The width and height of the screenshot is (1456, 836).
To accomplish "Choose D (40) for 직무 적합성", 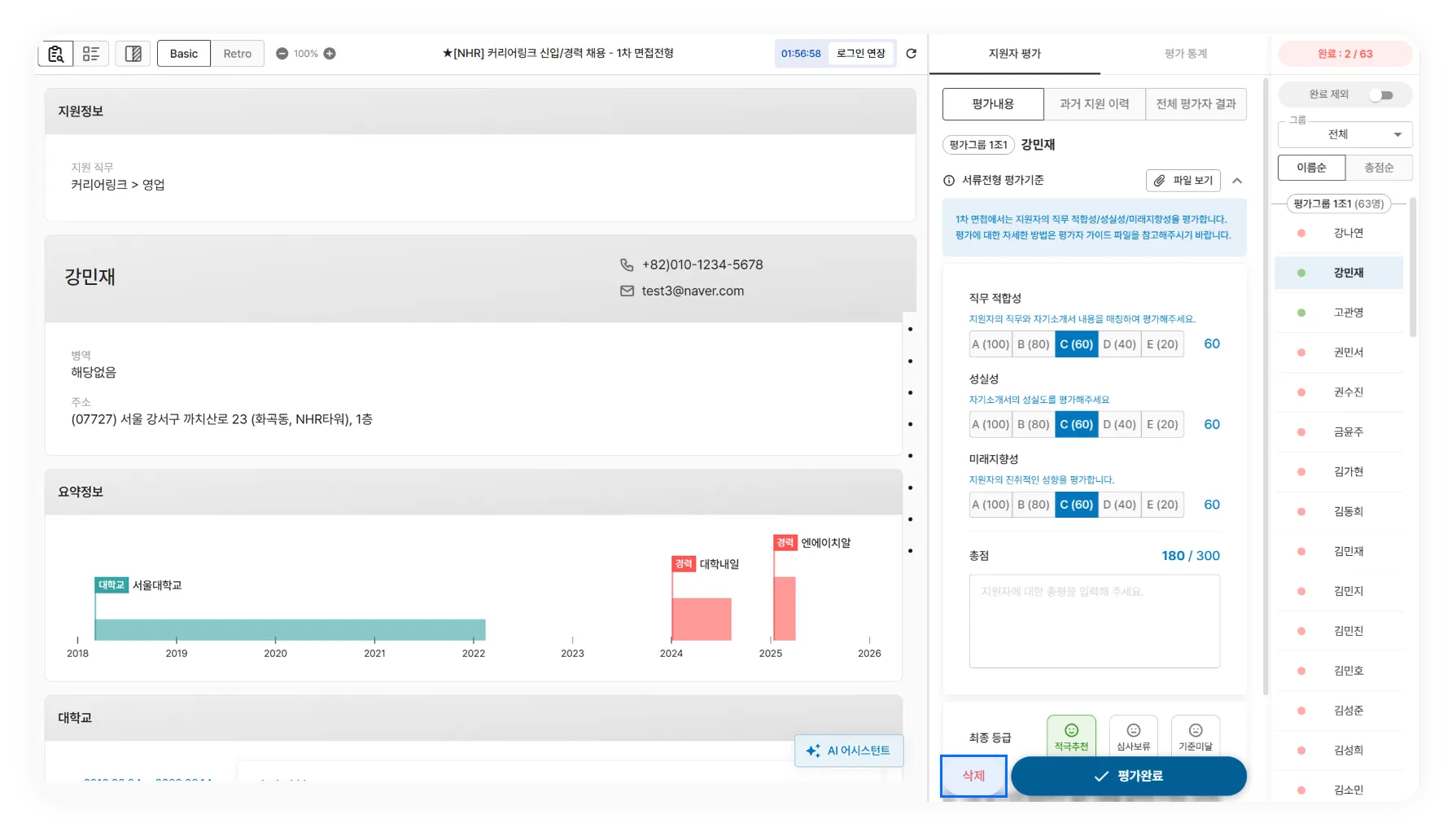I will (x=1120, y=344).
